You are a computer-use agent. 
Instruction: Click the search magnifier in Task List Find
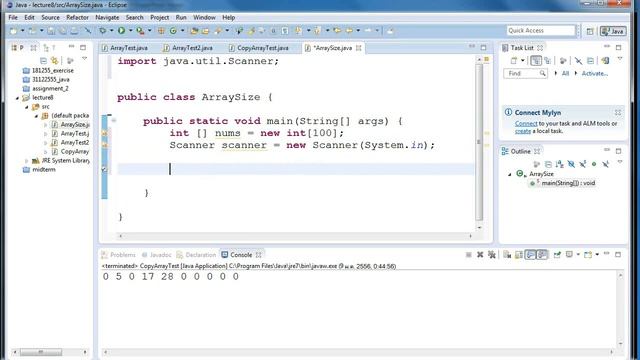click(542, 73)
